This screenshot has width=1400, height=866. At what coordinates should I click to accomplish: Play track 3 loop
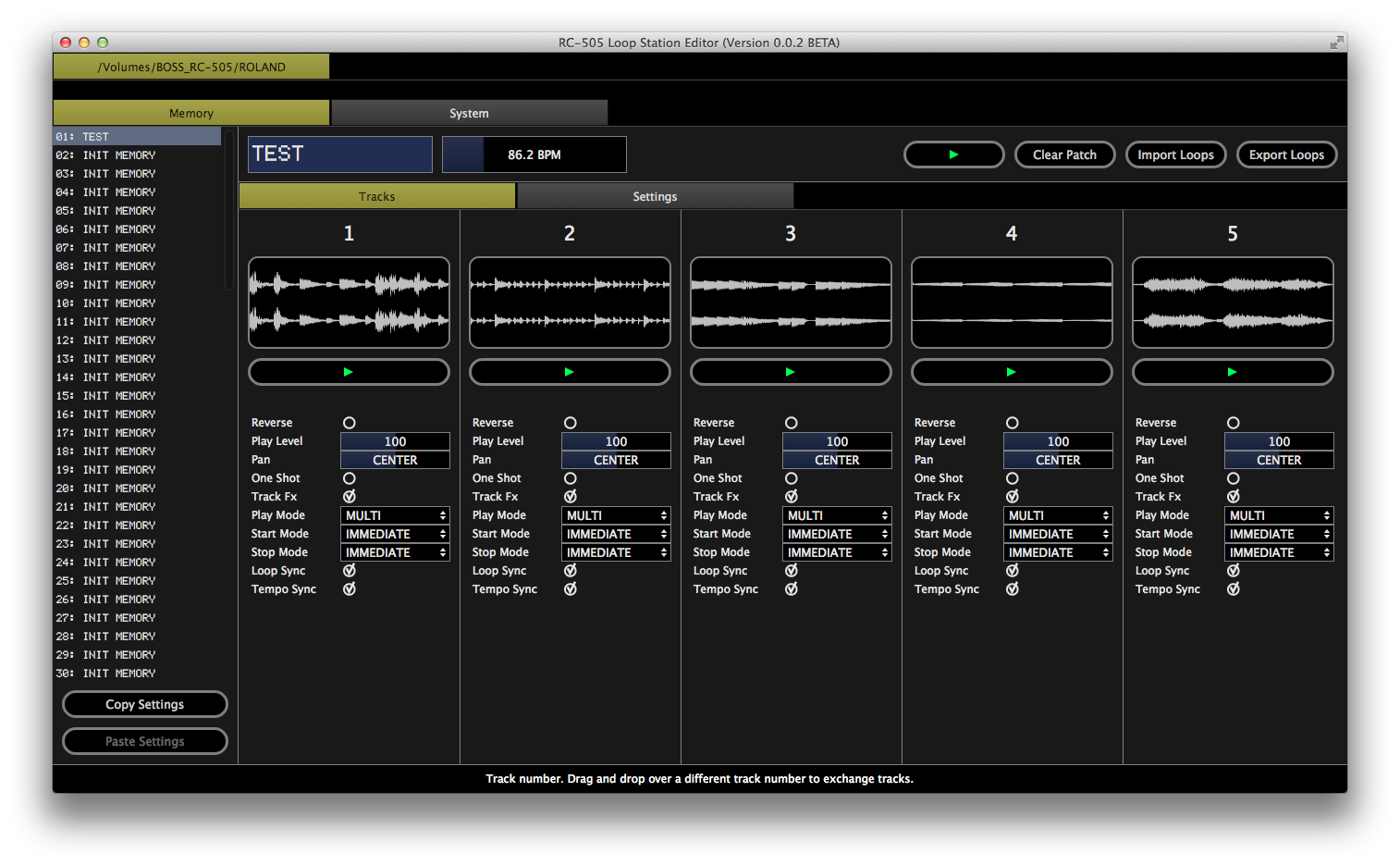791,372
